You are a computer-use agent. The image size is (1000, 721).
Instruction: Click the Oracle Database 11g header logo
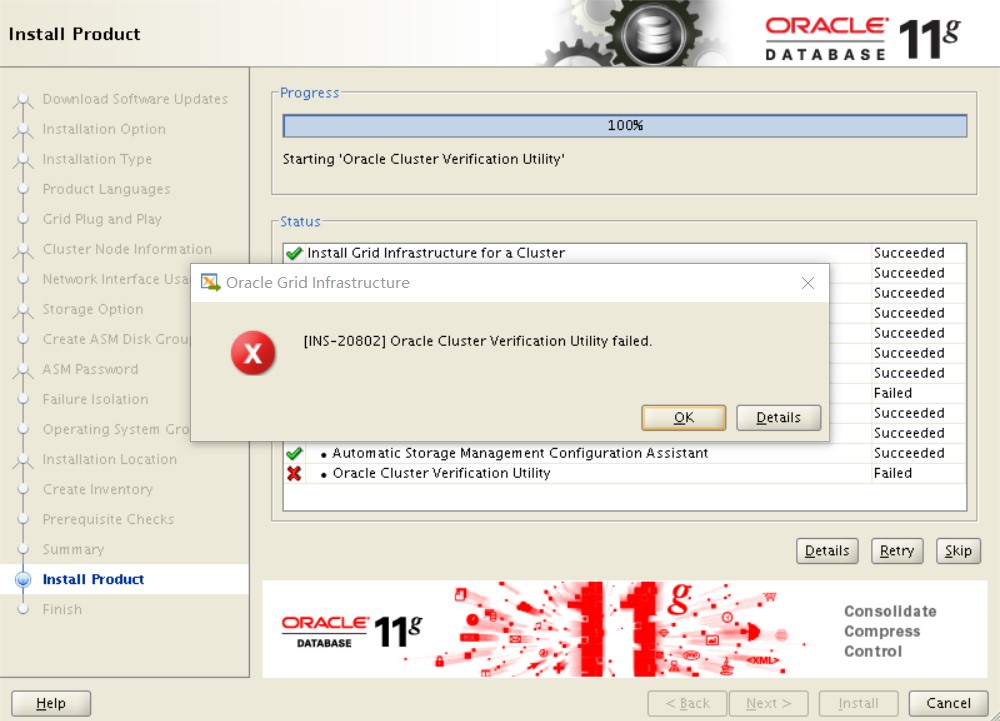click(862, 38)
